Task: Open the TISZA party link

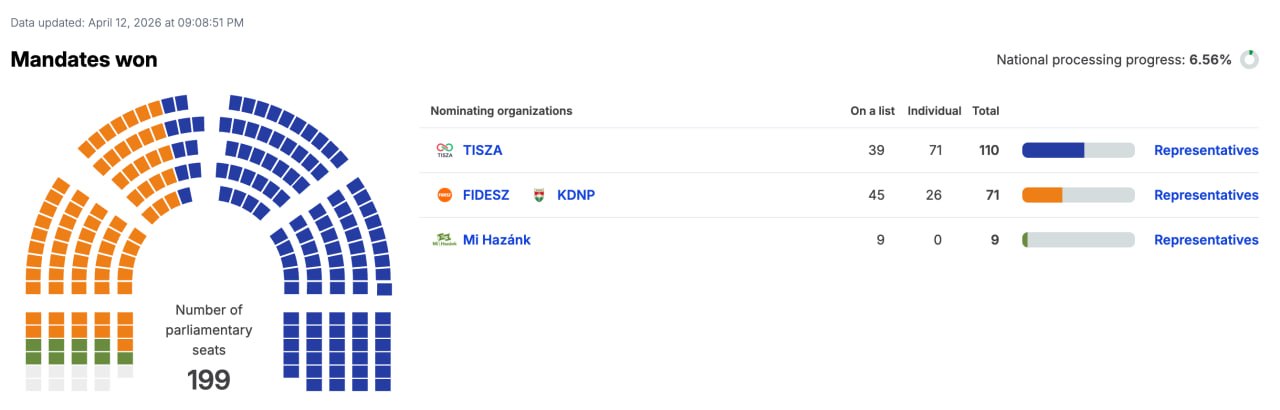Action: coord(483,150)
